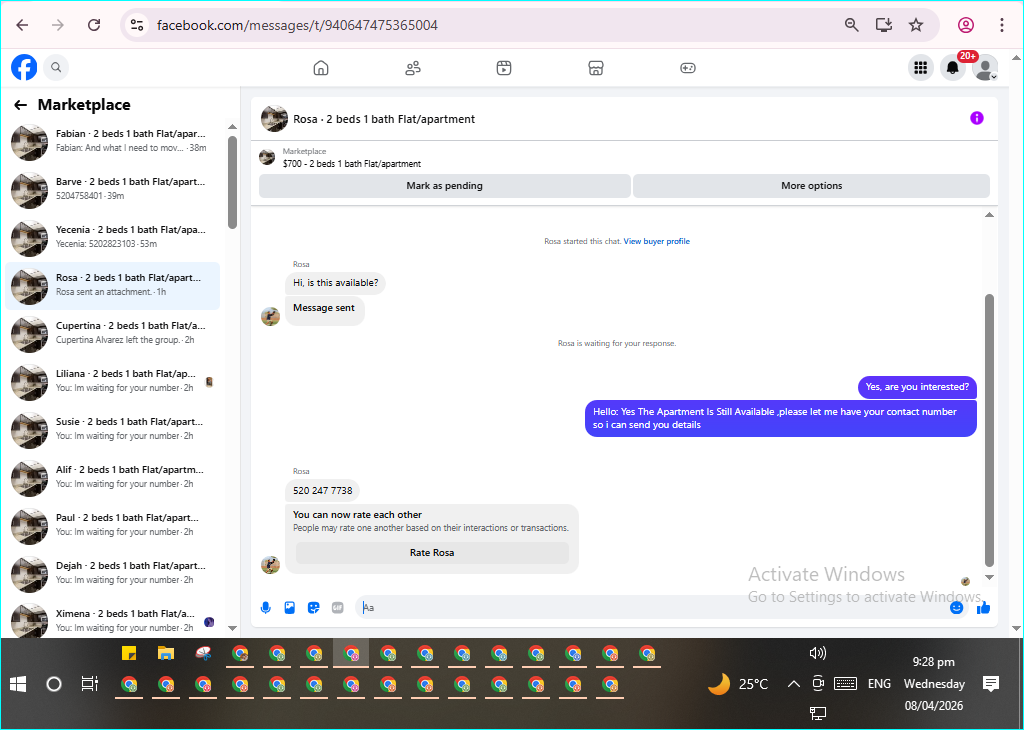The width and height of the screenshot is (1024, 730).
Task: Click the 'Yes, are you interested?' message bubble
Action: point(917,387)
